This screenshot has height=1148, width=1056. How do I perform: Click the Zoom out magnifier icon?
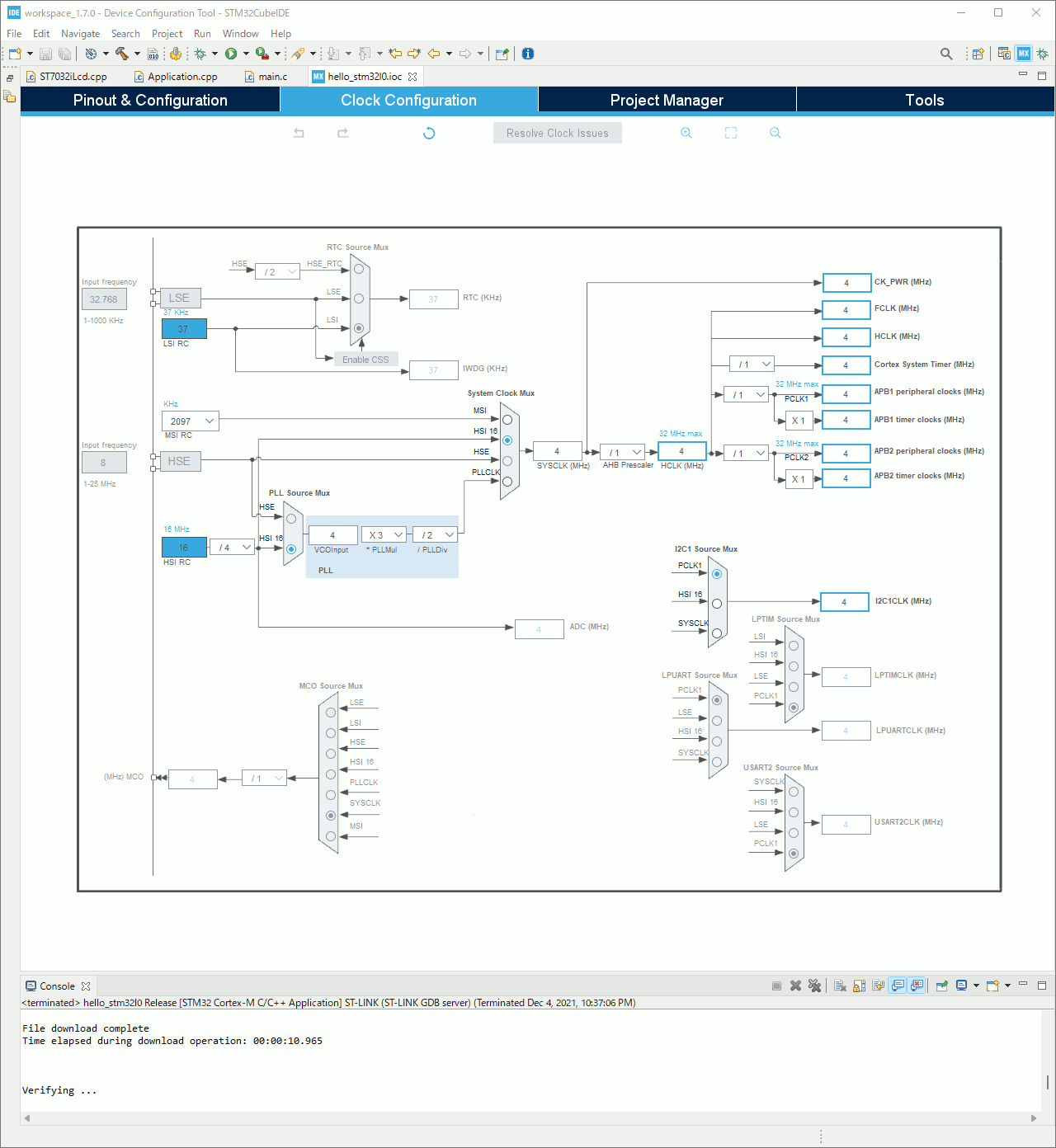[x=775, y=133]
